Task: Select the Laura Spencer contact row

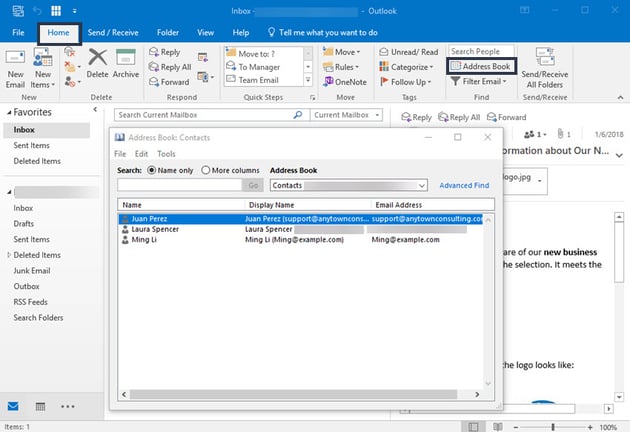Action: [x=301, y=229]
